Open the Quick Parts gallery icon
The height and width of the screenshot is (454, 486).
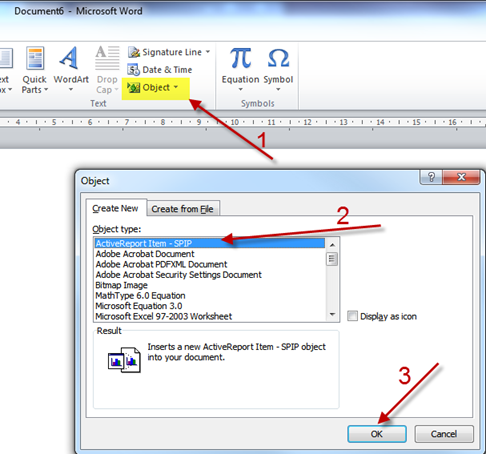[35, 59]
